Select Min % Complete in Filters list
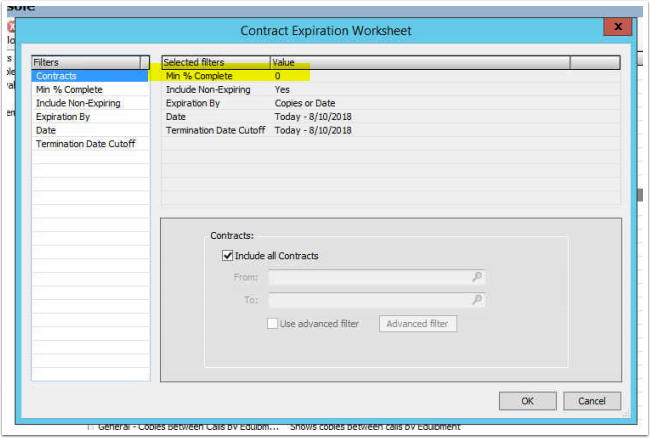 (90, 90)
